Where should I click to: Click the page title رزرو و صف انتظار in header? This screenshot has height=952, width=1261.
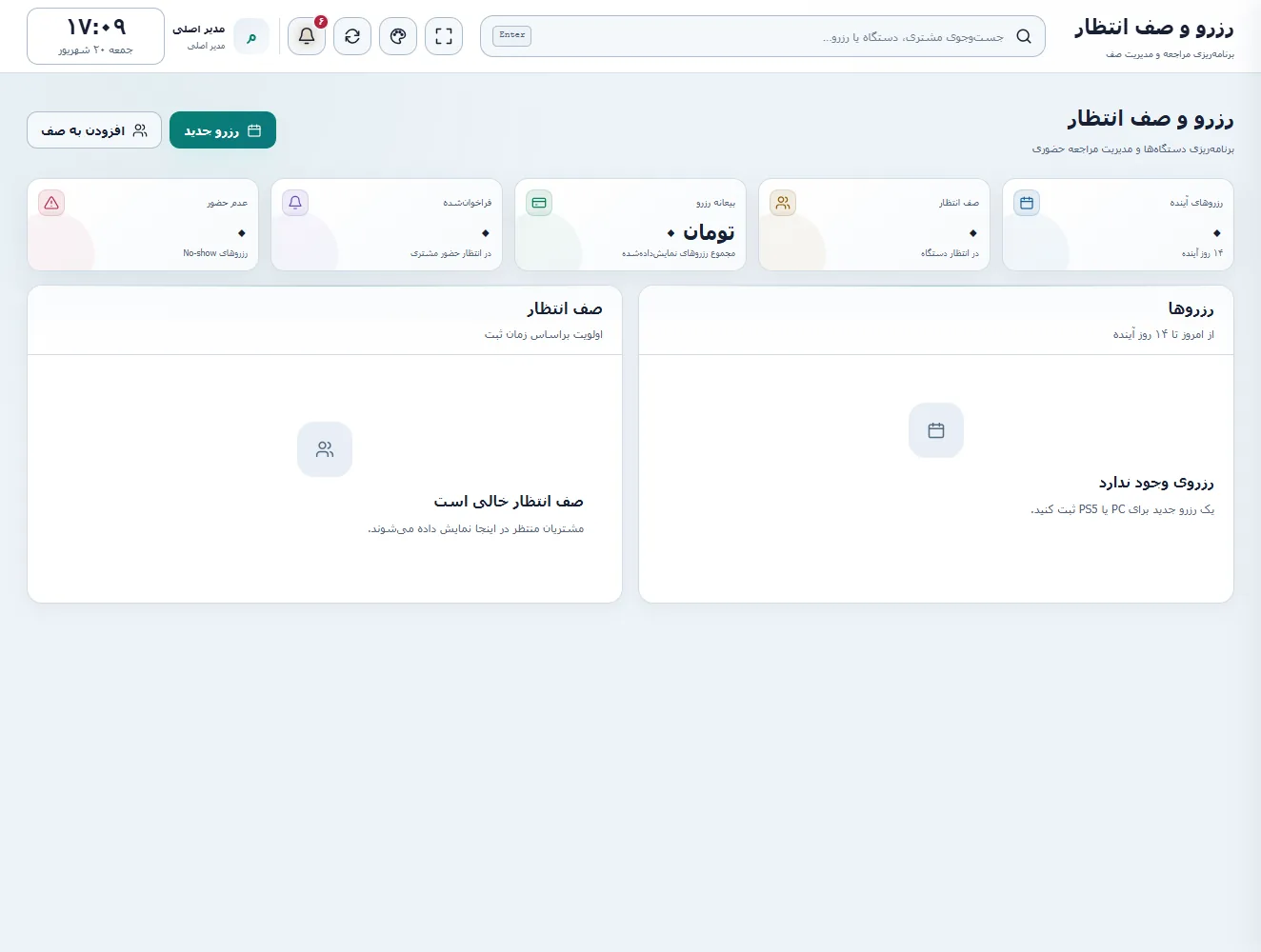(1154, 28)
